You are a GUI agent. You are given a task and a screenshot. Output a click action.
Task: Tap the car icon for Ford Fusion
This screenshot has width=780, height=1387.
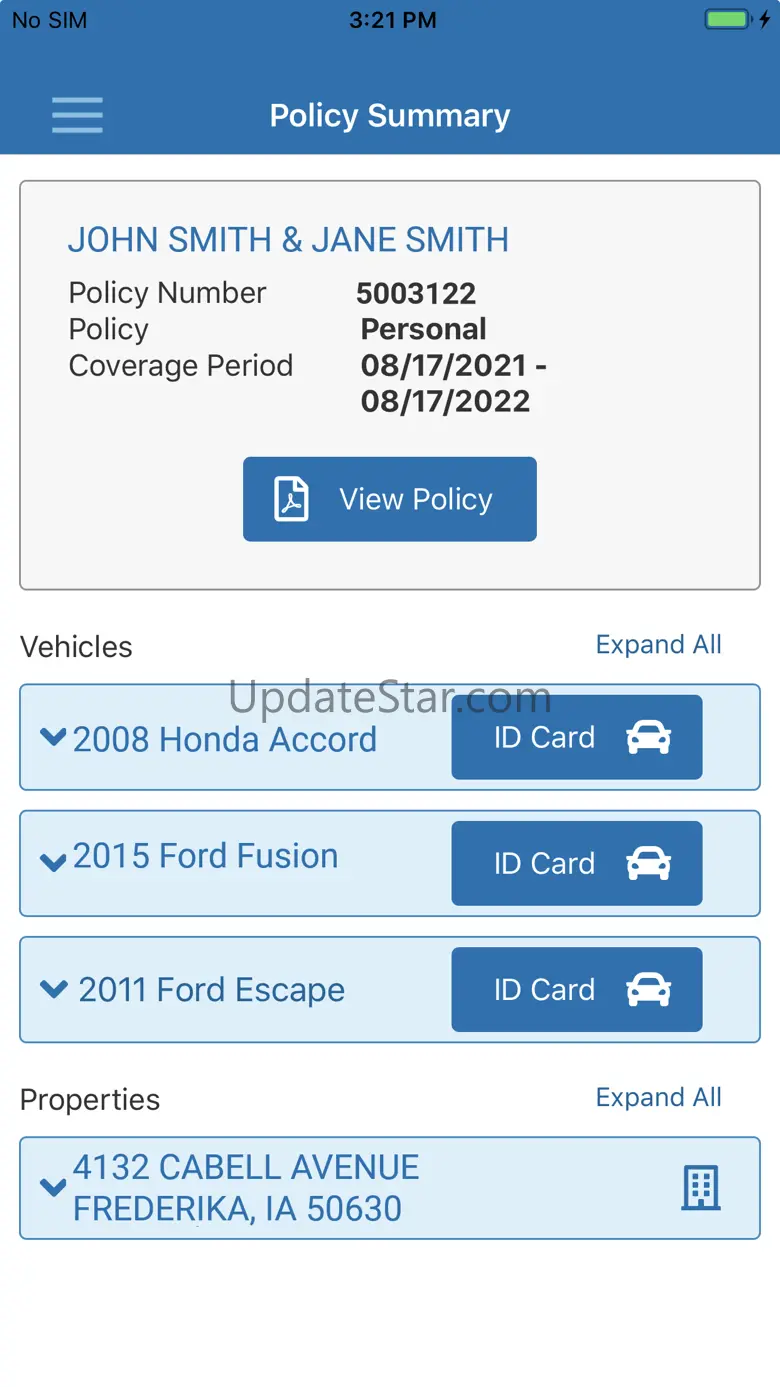648,864
